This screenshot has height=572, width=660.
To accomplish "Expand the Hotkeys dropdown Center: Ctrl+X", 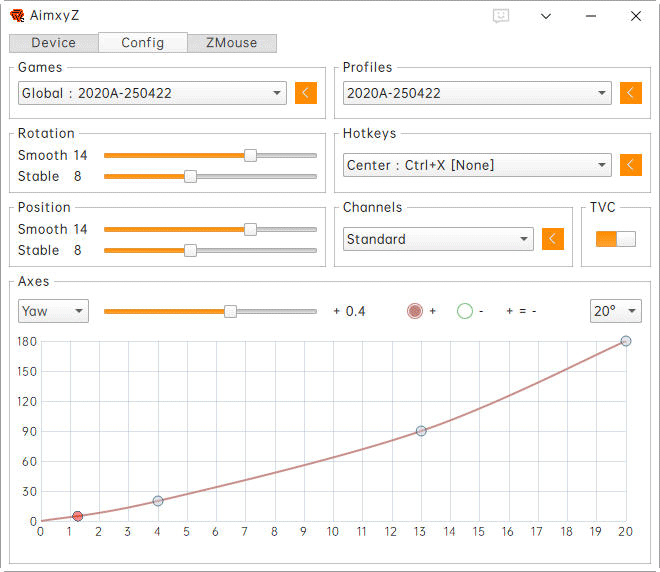I will [x=476, y=165].
